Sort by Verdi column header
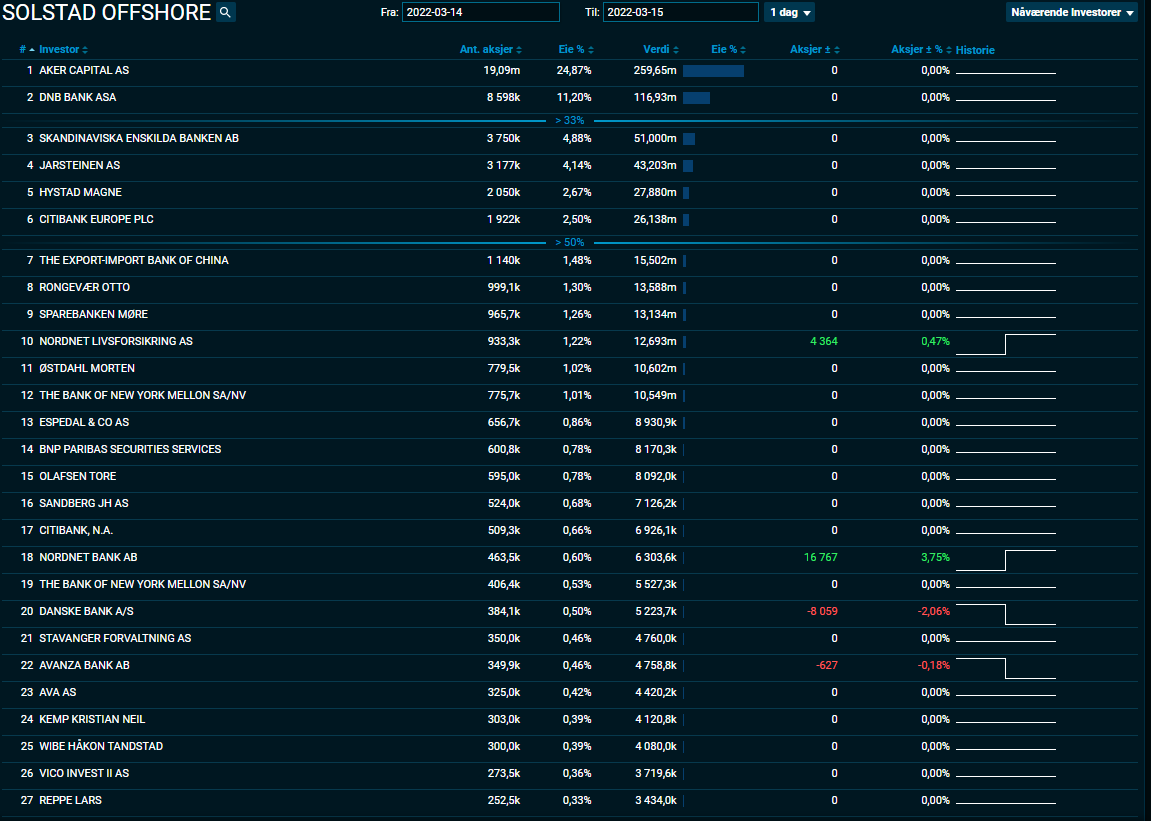The width and height of the screenshot is (1151, 821). click(661, 49)
